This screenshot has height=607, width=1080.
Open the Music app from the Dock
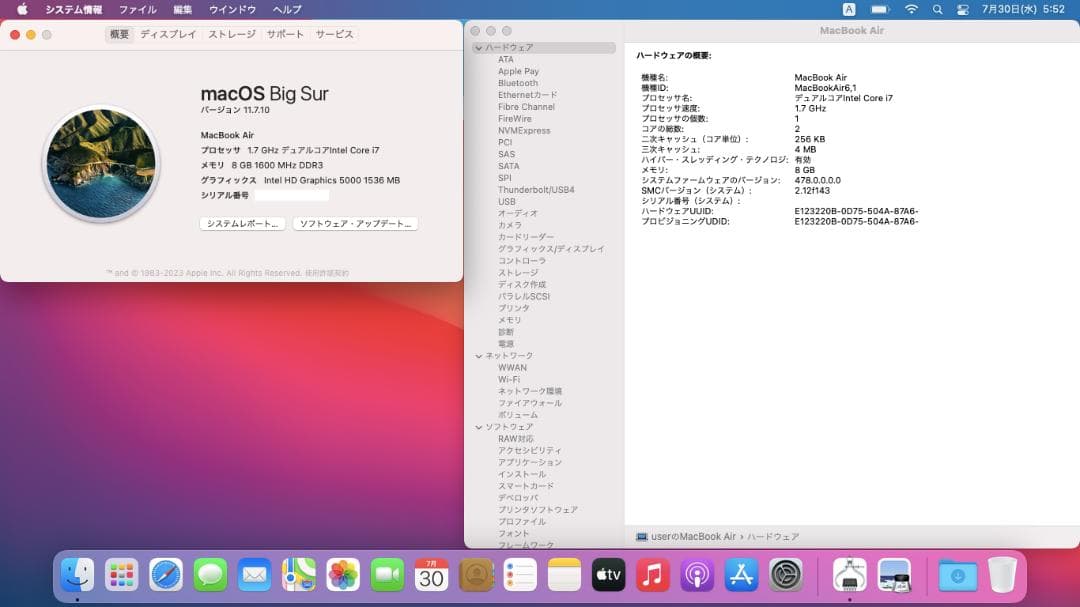pyautogui.click(x=652, y=575)
